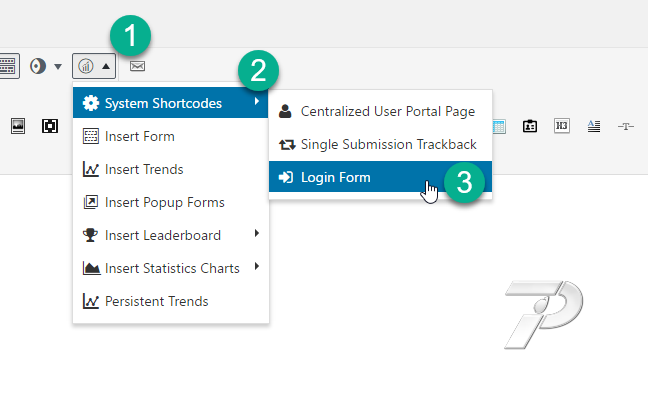Click the half-circle contrast toolbar icon
The width and height of the screenshot is (648, 394).
[x=38, y=66]
